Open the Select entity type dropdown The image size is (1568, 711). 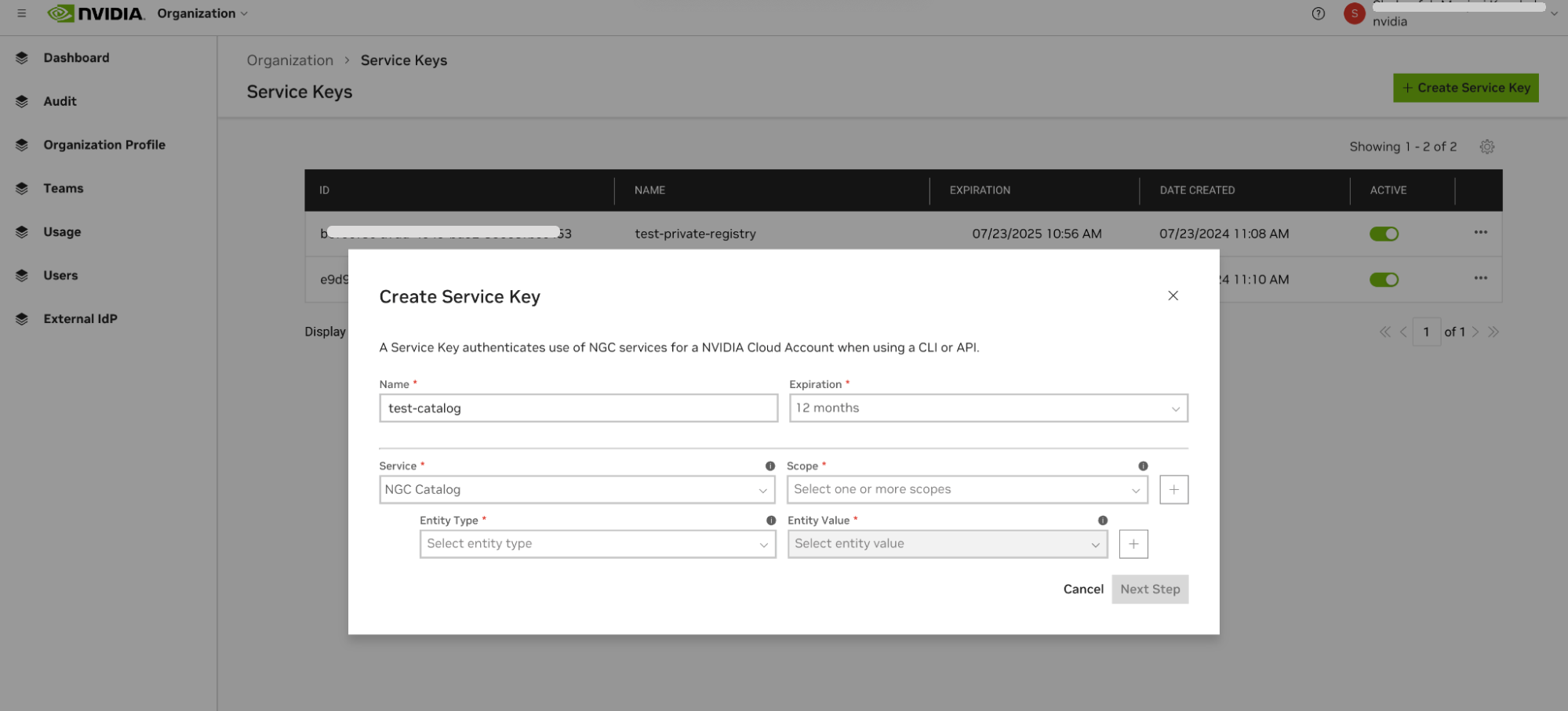[x=598, y=544]
